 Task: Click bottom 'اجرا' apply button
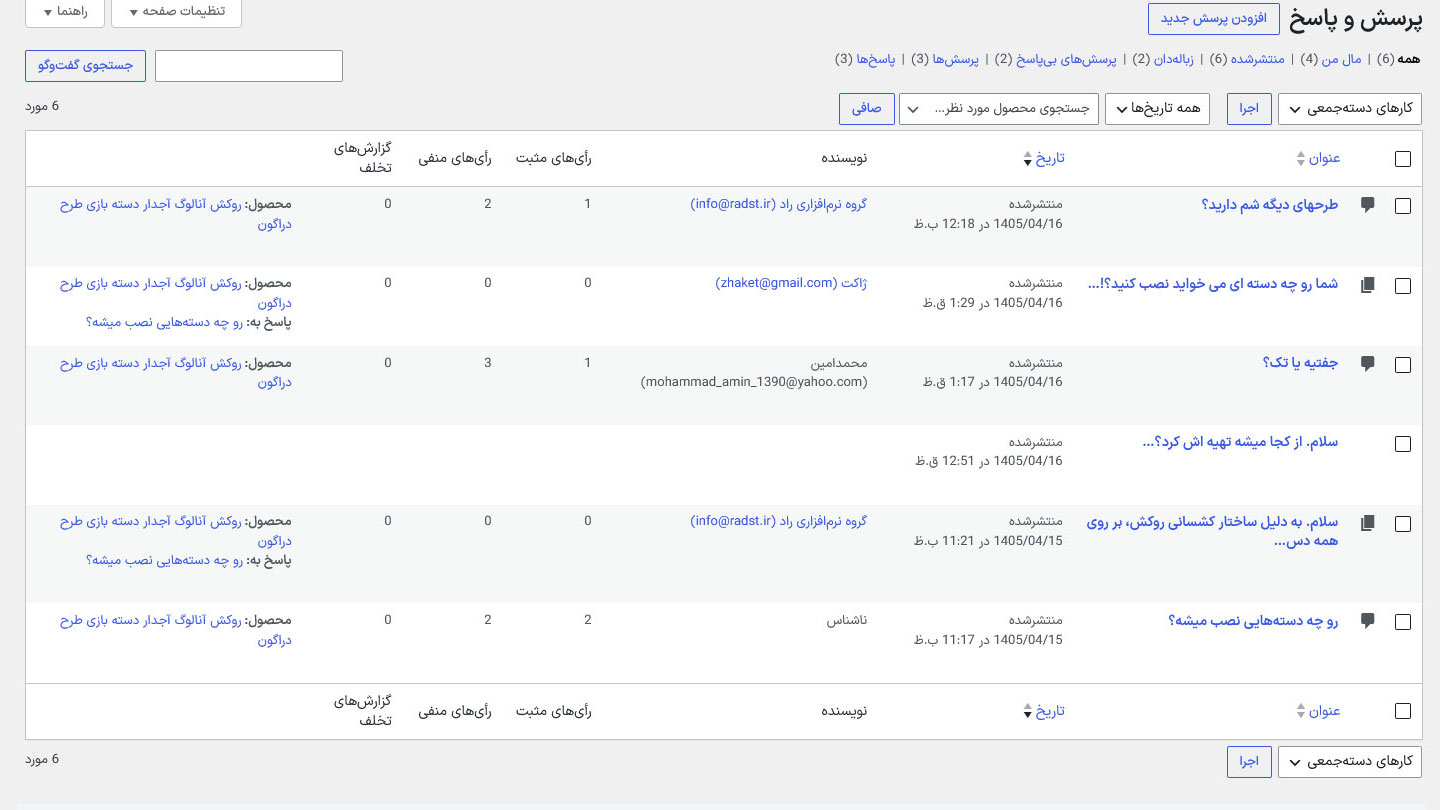coord(1249,762)
